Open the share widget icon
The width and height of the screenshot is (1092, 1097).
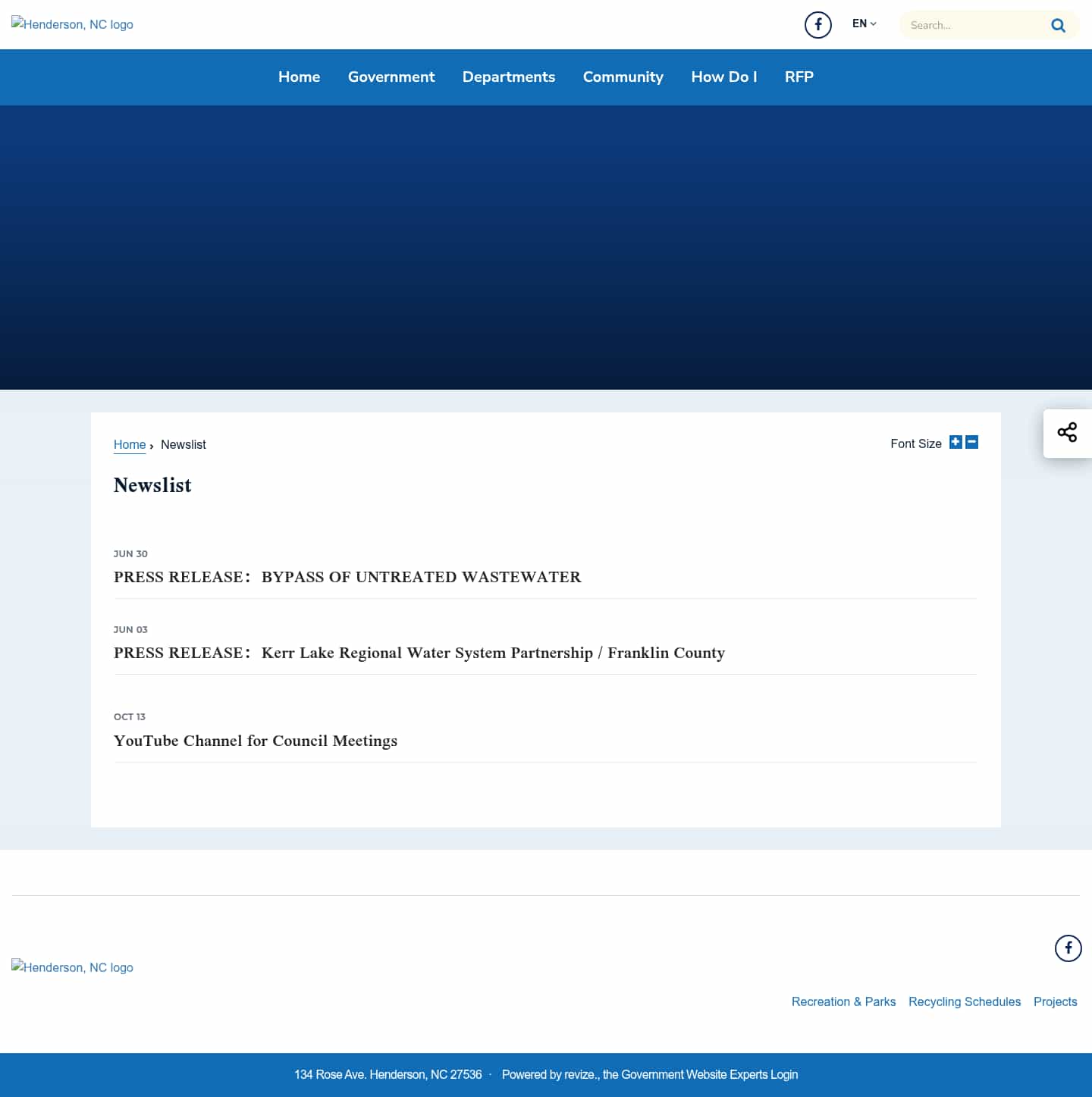point(1067,433)
